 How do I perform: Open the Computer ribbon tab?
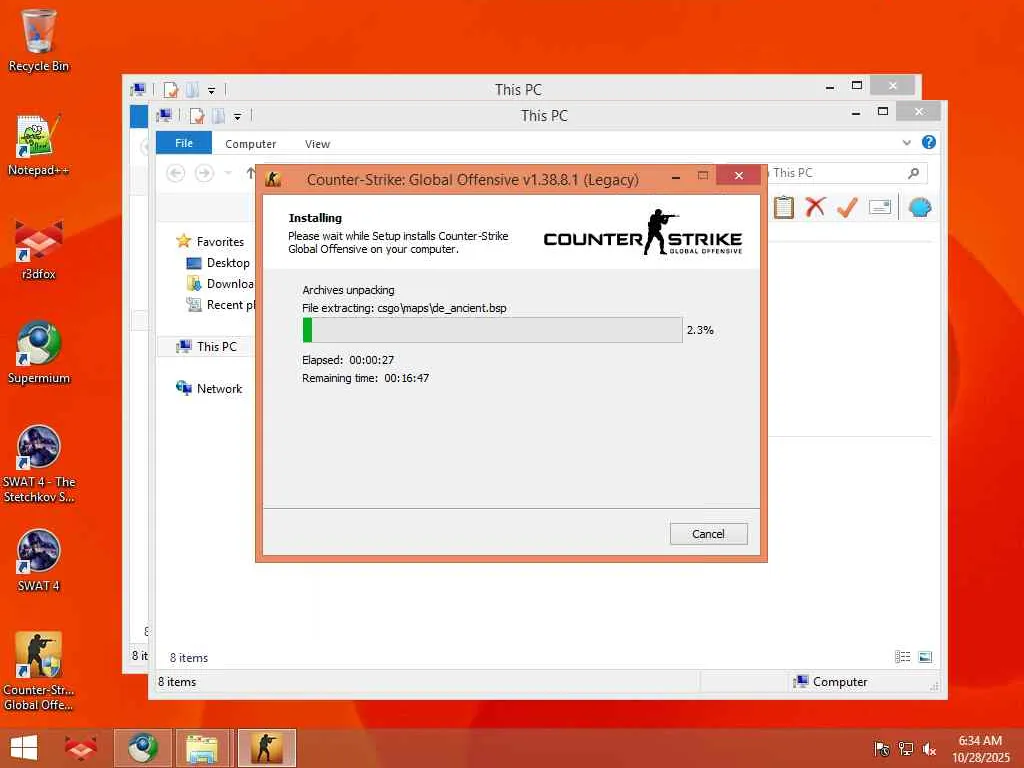click(250, 144)
